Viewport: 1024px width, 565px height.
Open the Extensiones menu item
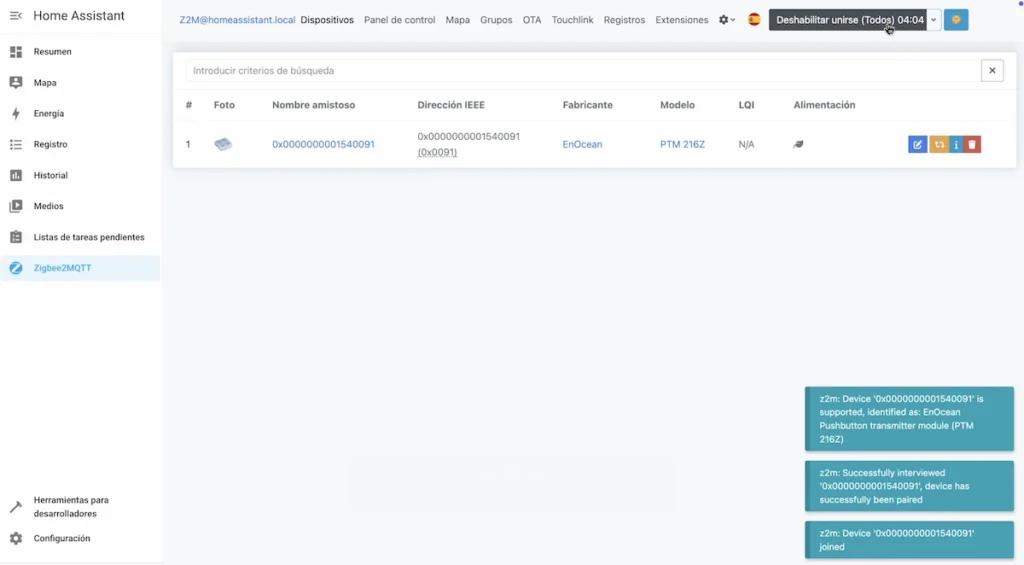[x=681, y=20]
